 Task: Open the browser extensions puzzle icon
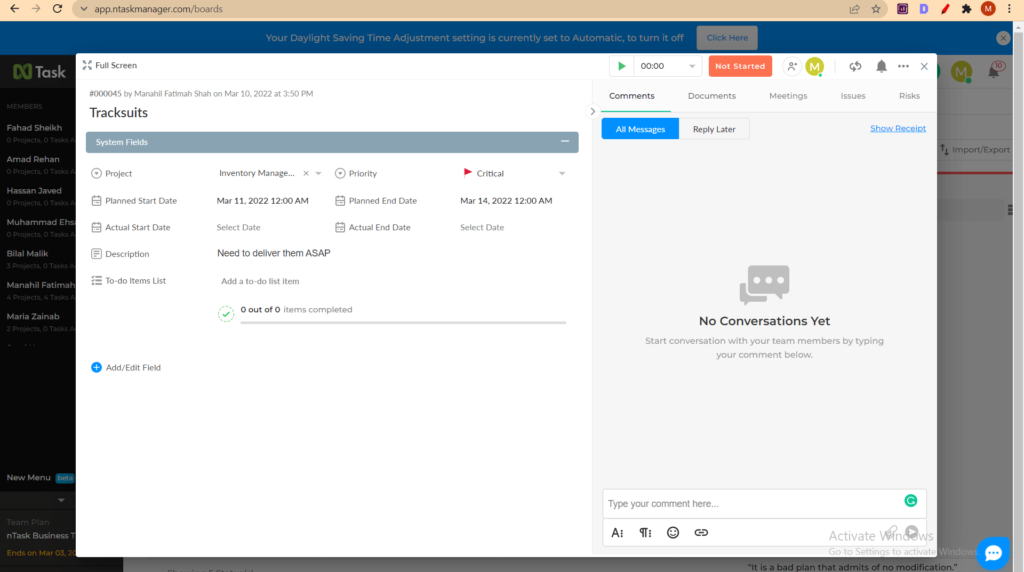tap(967, 9)
